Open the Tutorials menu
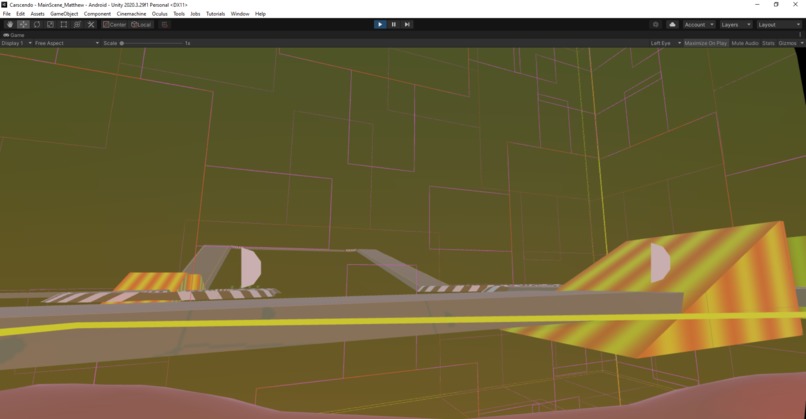 pos(215,14)
